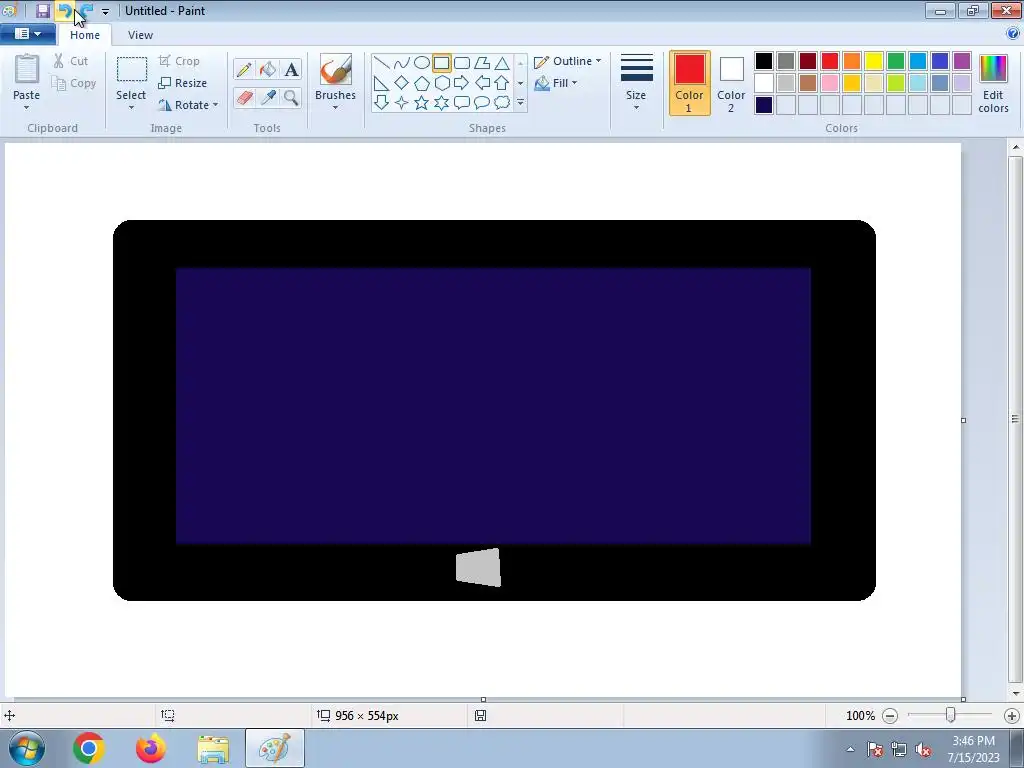Open Windows Explorer from the taskbar
The image size is (1024, 768).
[x=213, y=748]
